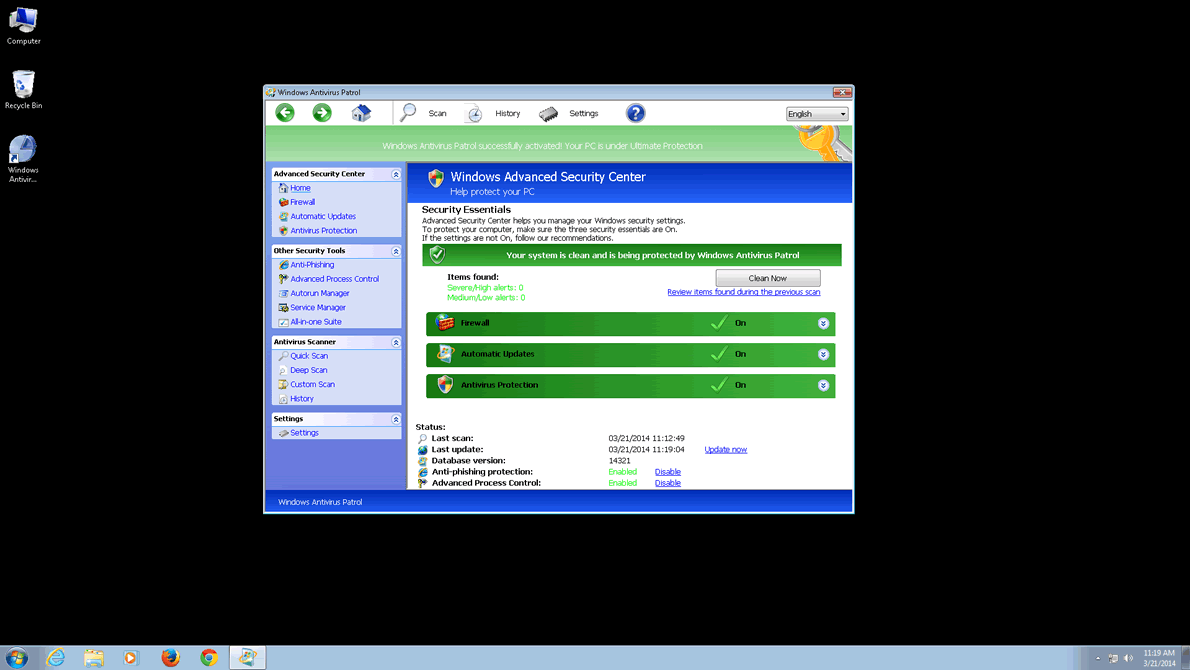Open the English language dropdown
Viewport: 1190px width, 670px height.
(817, 114)
